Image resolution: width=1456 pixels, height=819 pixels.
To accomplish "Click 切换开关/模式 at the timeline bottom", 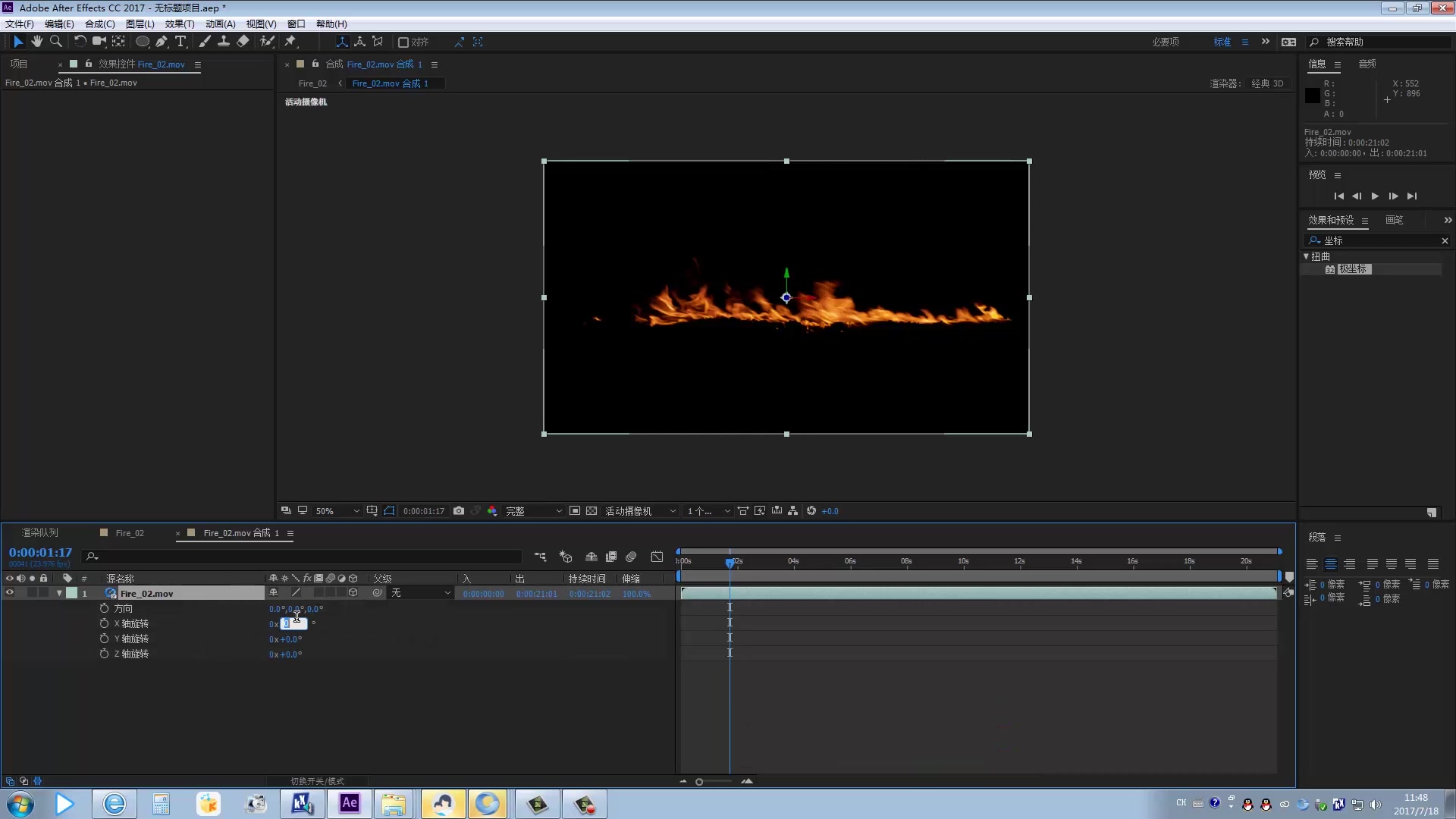I will [317, 781].
